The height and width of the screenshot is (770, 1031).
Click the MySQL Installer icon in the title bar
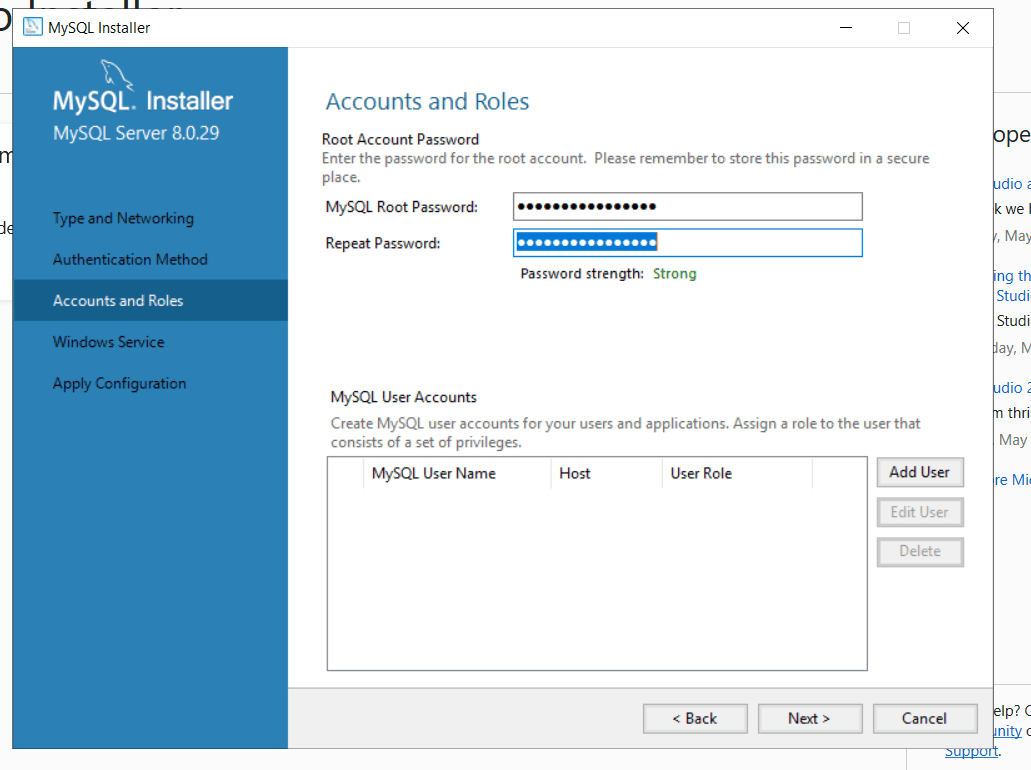[x=32, y=27]
